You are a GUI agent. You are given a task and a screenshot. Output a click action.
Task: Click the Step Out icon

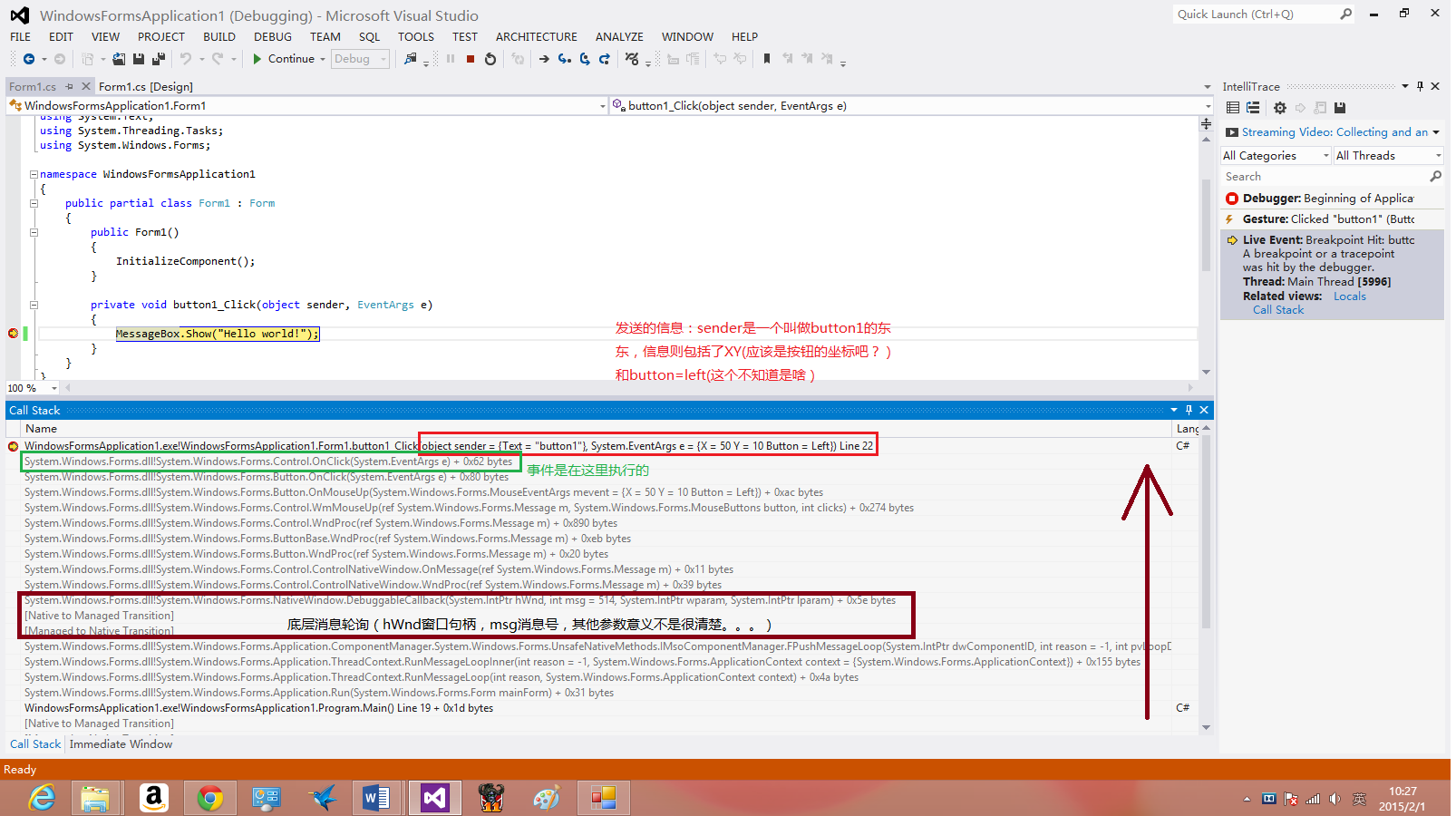tap(605, 59)
